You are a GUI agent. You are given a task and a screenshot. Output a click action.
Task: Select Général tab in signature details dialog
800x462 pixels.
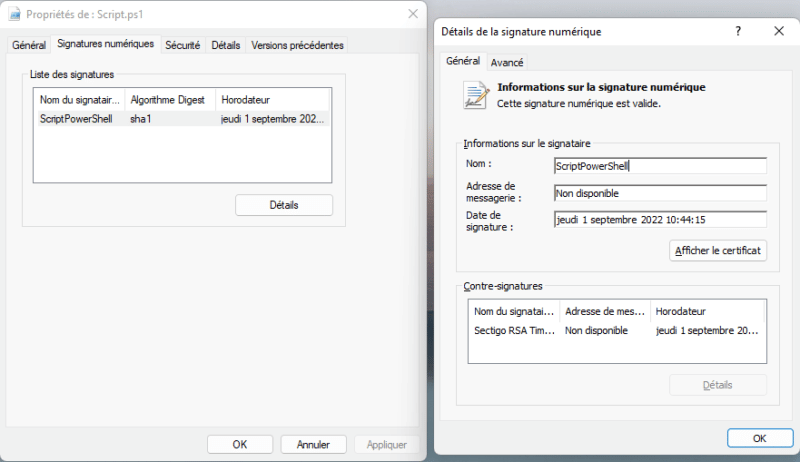pos(463,61)
